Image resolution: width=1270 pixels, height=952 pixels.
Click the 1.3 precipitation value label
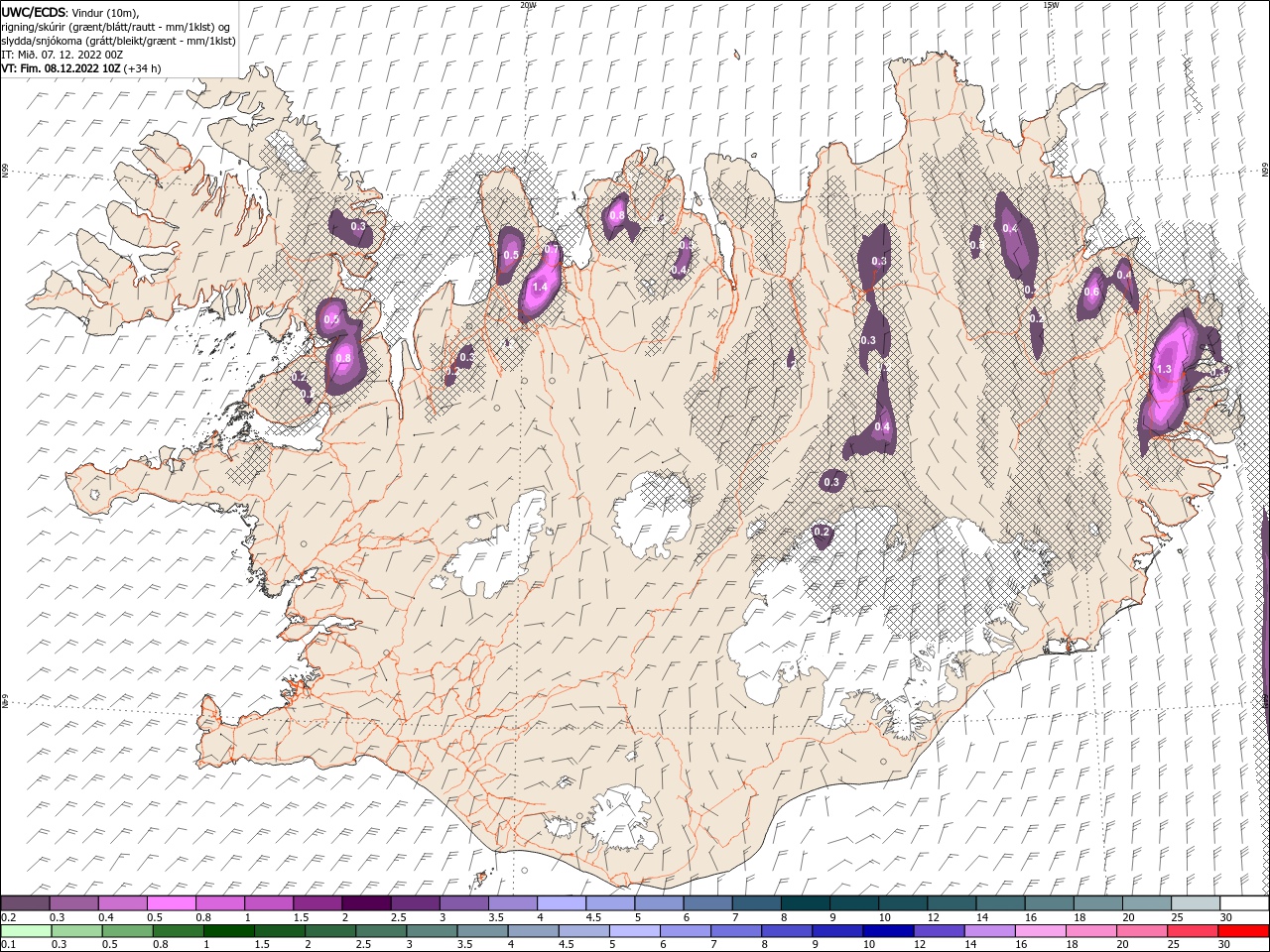[1165, 370]
